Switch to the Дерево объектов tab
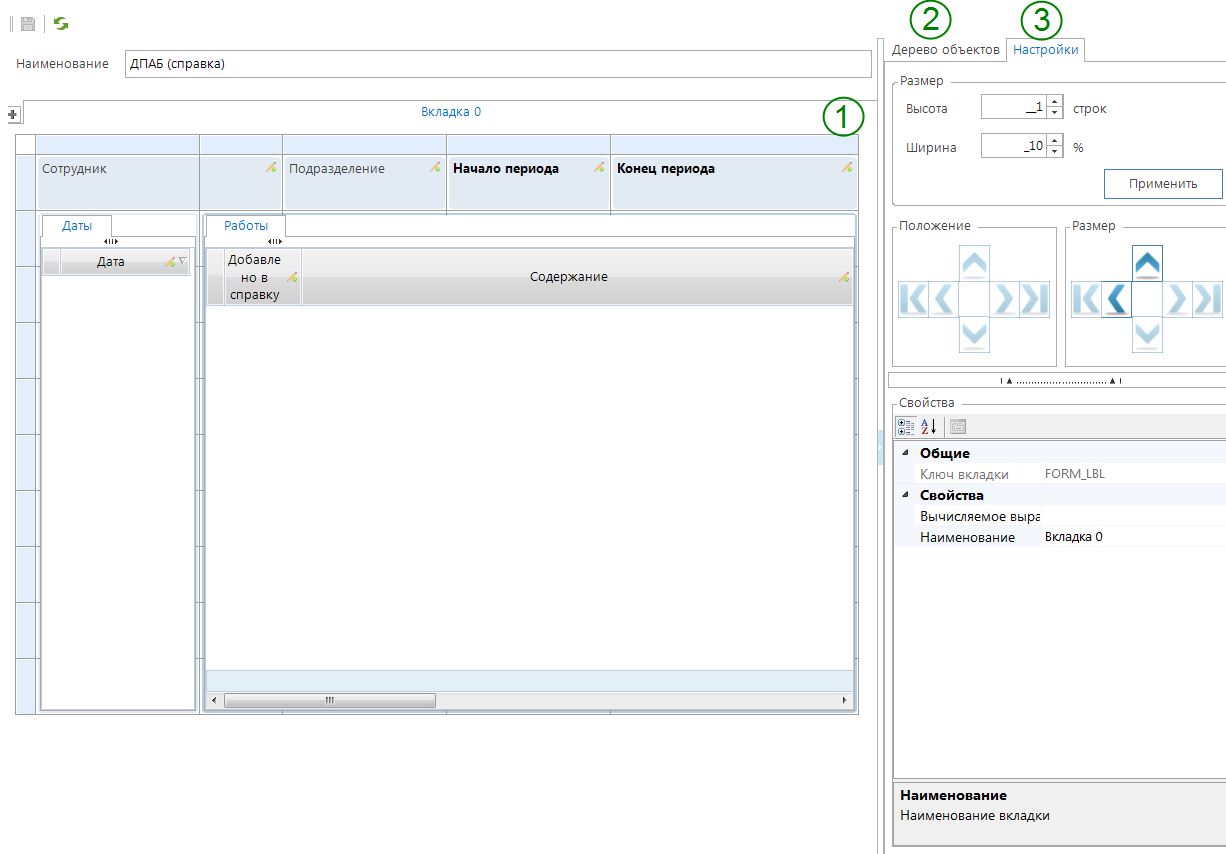 pos(945,49)
